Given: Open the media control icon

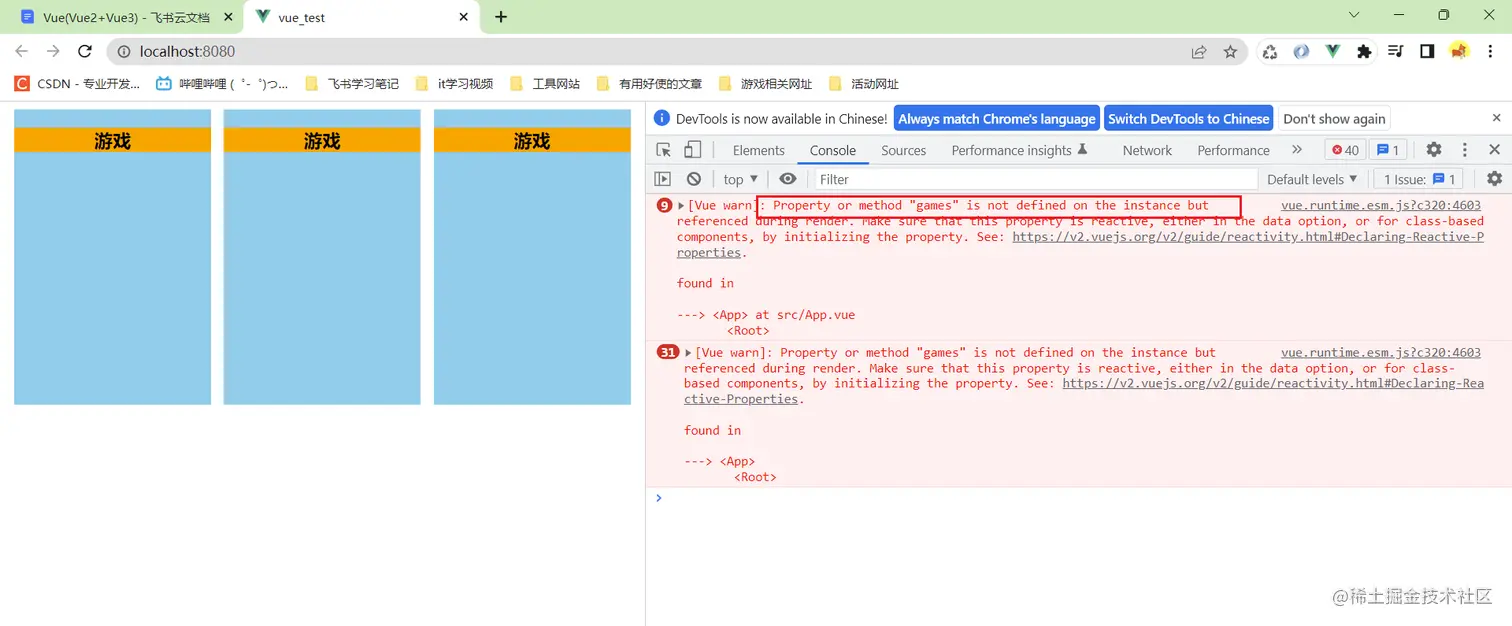Looking at the screenshot, I should coord(1396,52).
